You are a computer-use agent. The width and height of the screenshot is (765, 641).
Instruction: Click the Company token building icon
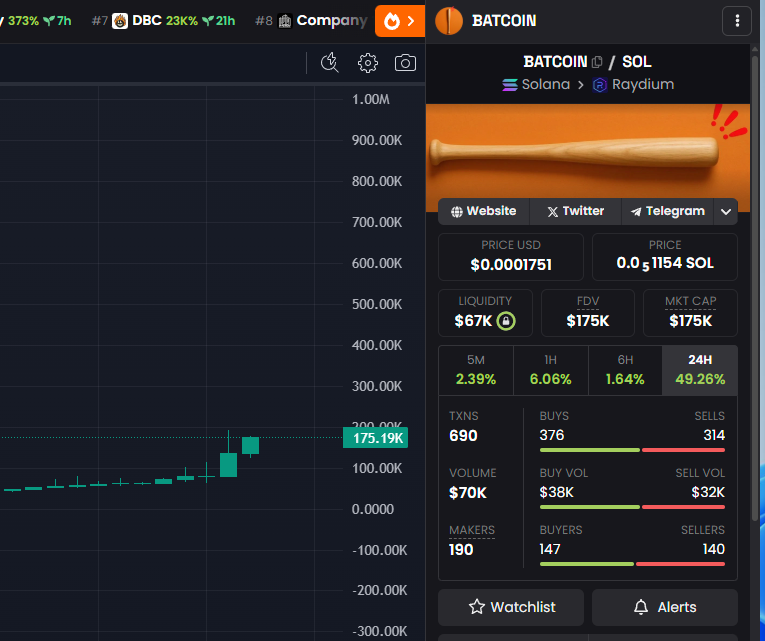pyautogui.click(x=285, y=21)
